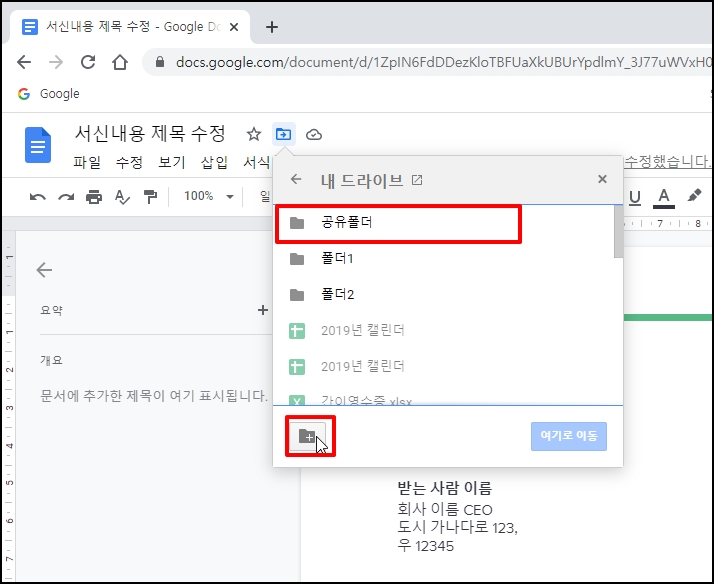Open the 파일 menu
Viewport: 714px width, 584px height.
click(x=87, y=162)
